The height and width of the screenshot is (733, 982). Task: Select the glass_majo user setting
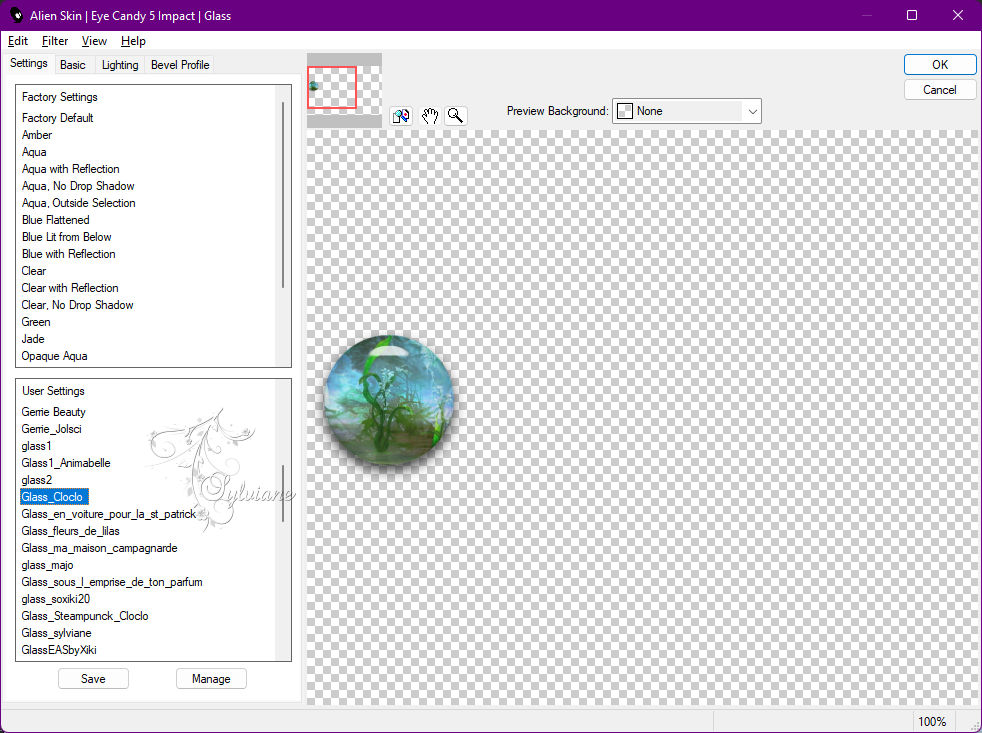(47, 564)
